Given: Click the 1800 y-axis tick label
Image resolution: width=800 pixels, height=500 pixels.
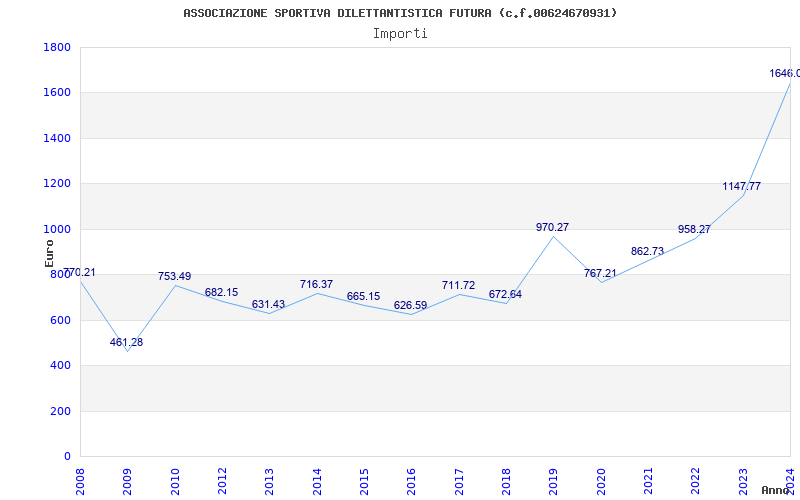Looking at the screenshot, I should click(57, 47).
